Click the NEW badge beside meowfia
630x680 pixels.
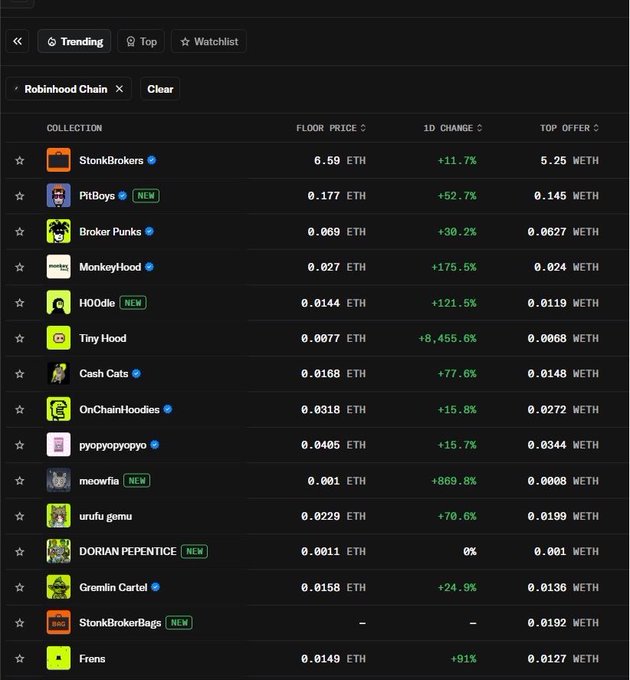(x=137, y=481)
